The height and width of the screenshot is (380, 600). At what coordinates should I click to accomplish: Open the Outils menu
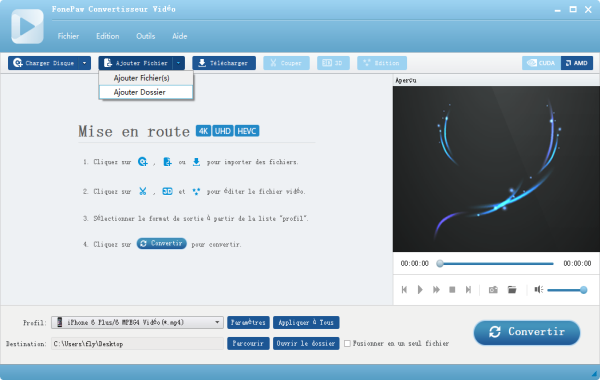tap(146, 36)
